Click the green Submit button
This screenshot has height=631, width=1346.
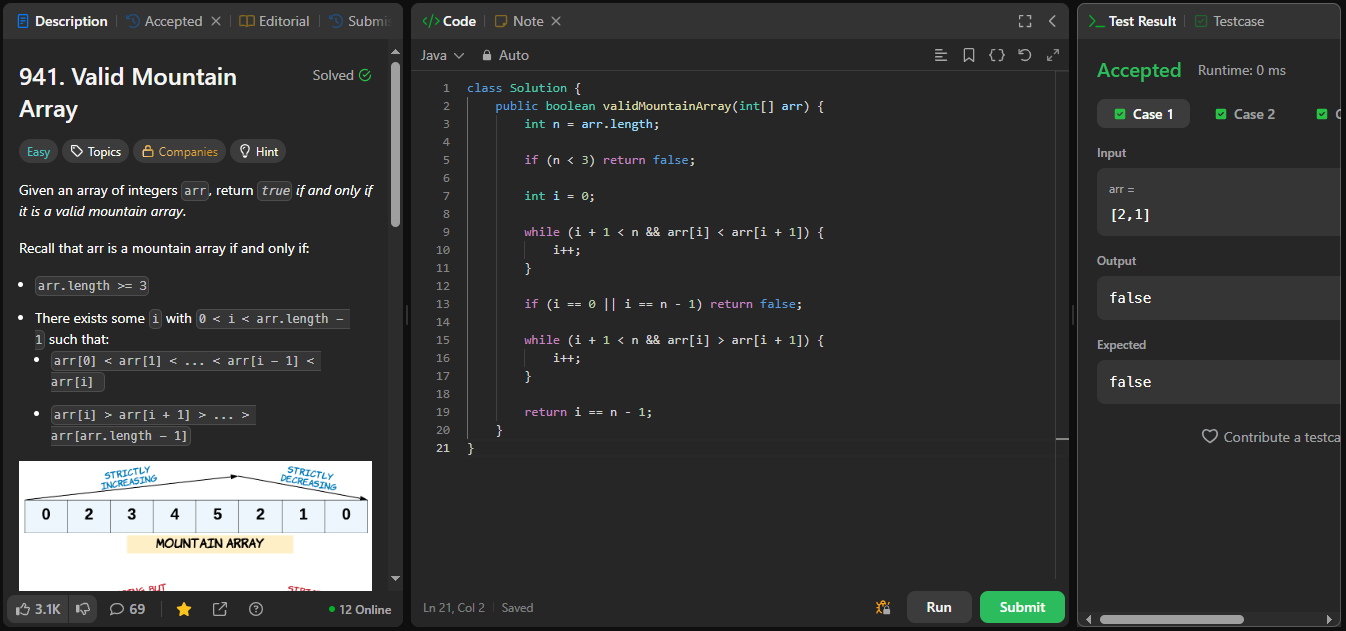(x=1022, y=607)
